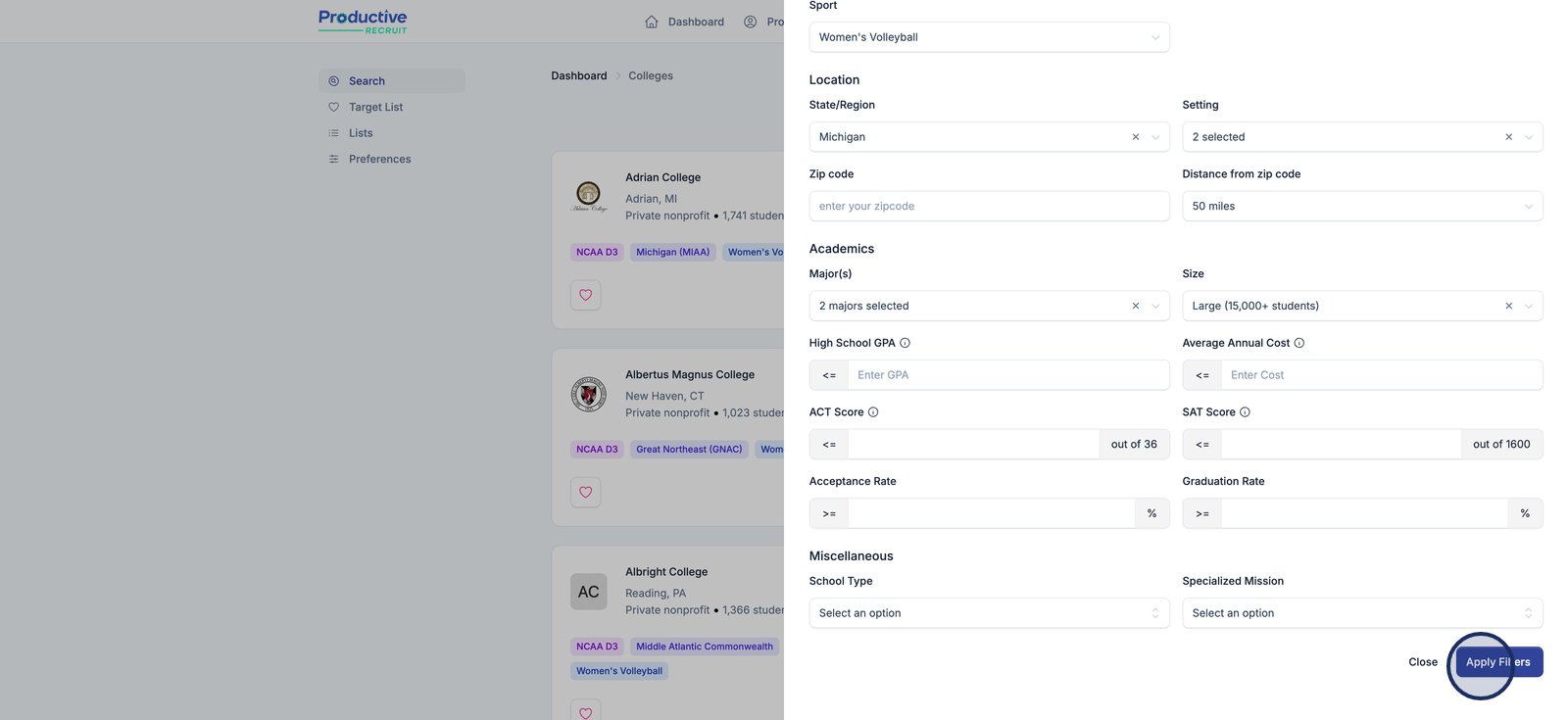This screenshot has height=720, width=1568.
Task: Click the Apply Filters button
Action: pos(1498,662)
